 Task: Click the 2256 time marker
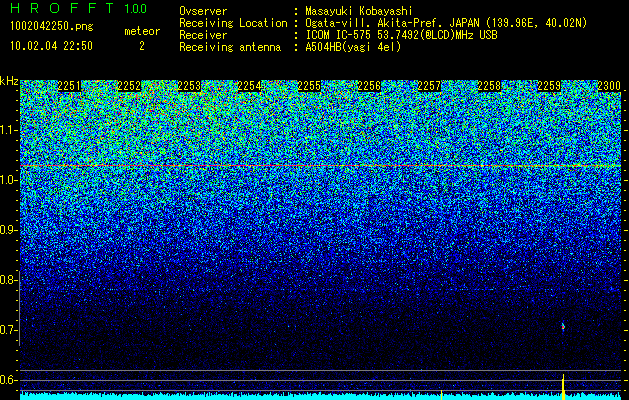(x=369, y=86)
